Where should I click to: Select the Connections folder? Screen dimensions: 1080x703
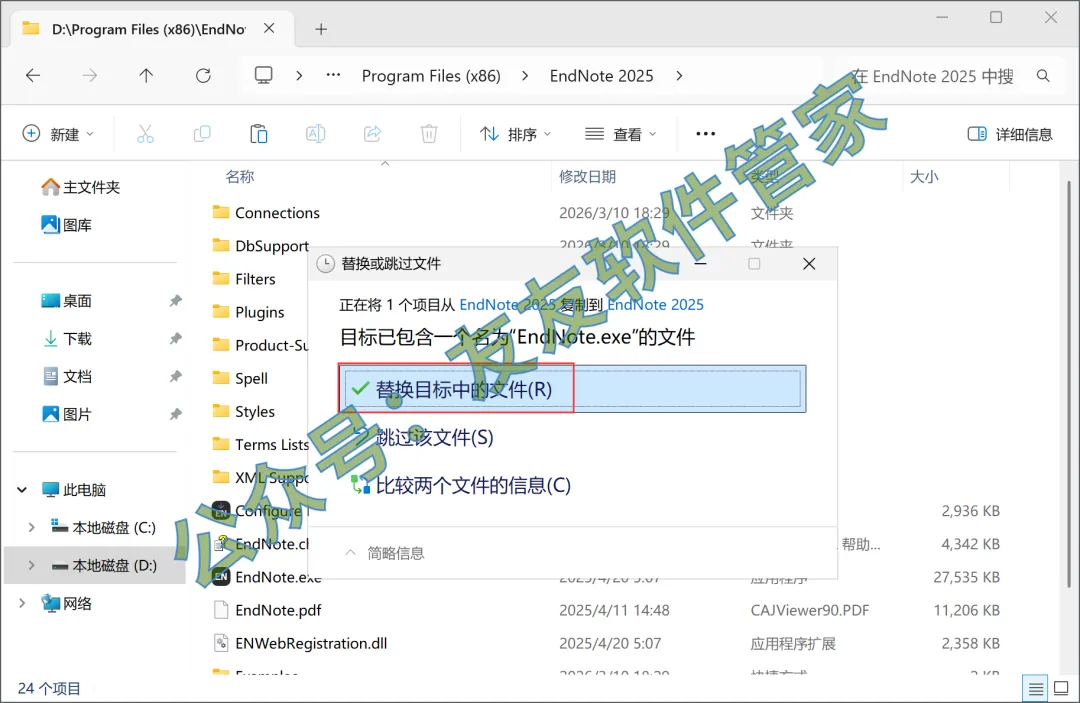(266, 213)
